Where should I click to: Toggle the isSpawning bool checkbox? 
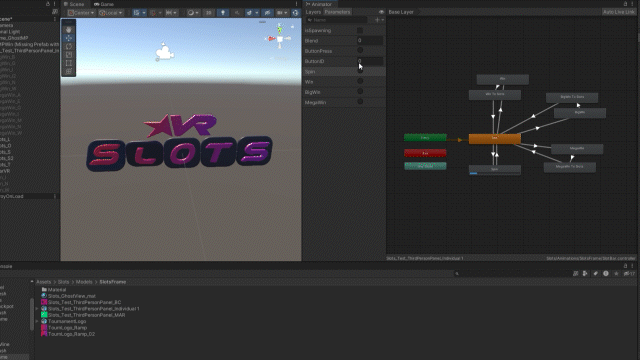(x=360, y=30)
